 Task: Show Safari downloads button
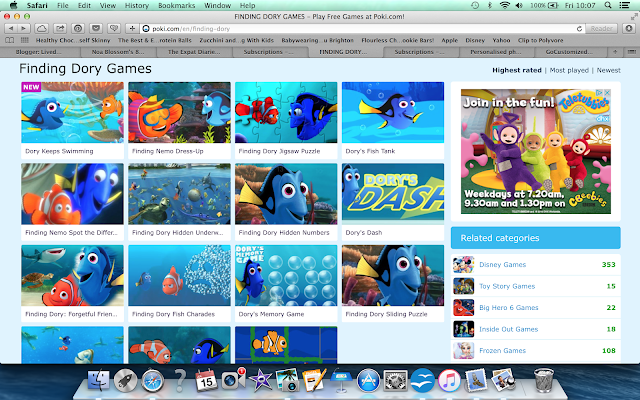629,28
